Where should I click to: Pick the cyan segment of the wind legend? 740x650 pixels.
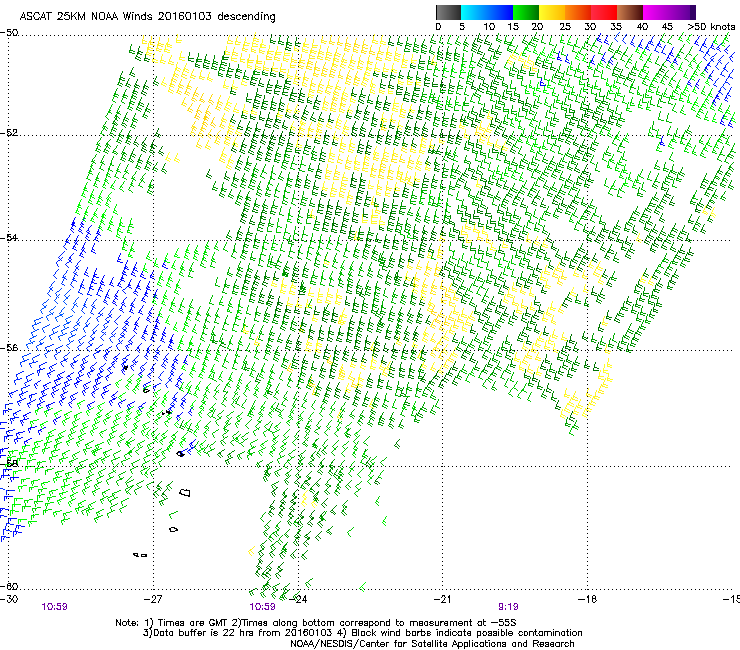click(474, 12)
